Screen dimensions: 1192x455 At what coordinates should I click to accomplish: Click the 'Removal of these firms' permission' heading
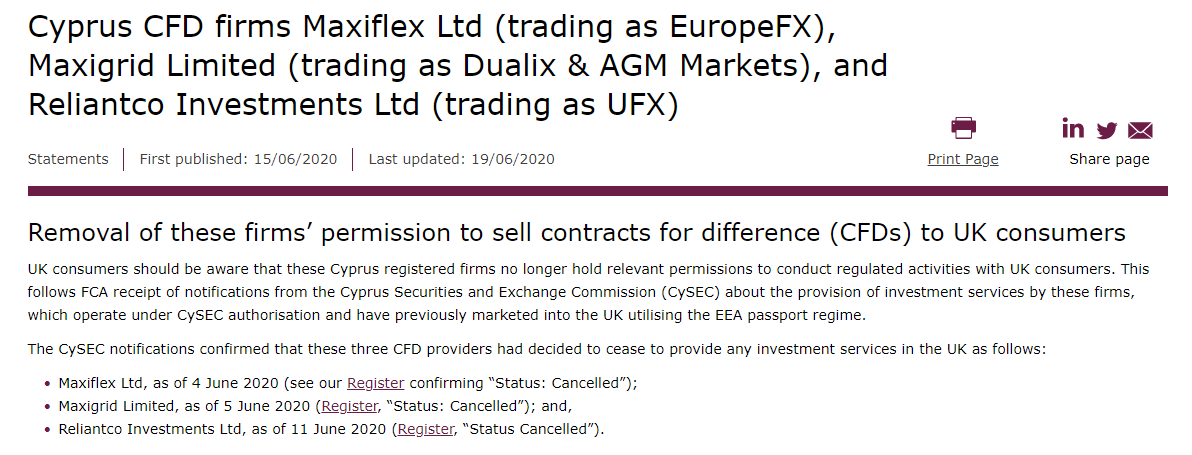(577, 234)
